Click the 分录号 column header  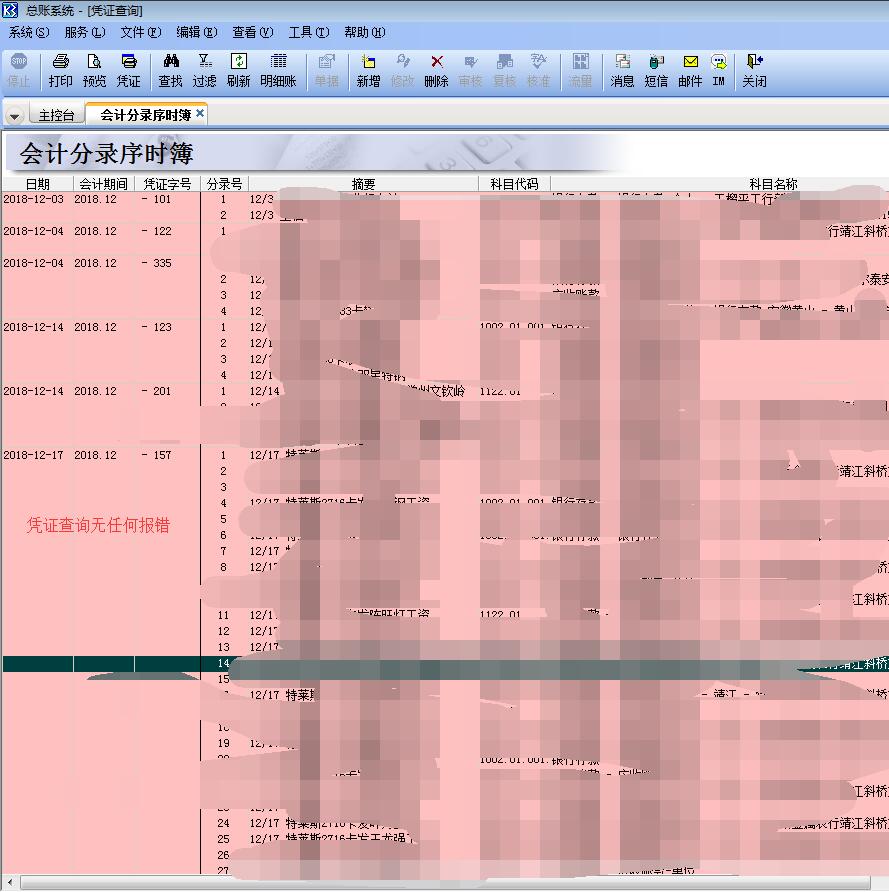(224, 184)
